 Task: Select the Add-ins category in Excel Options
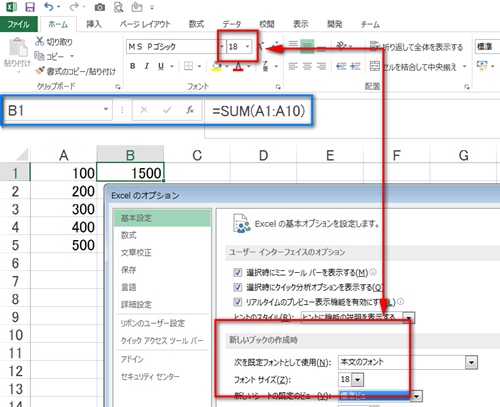pyautogui.click(x=162, y=359)
